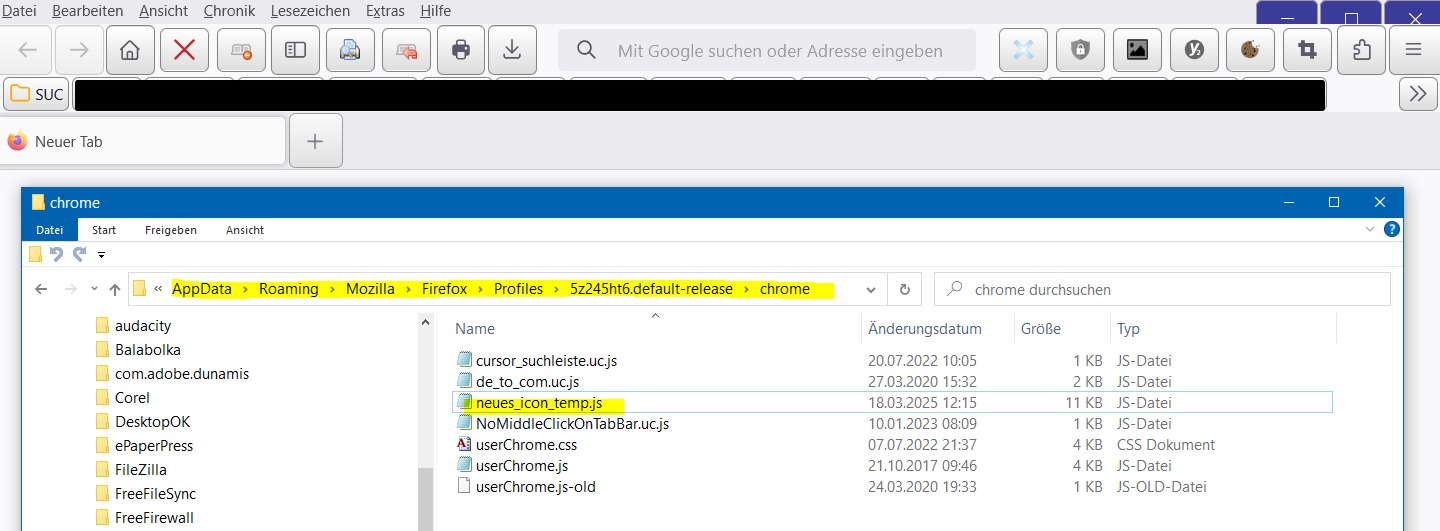
Task: Click the Firefox URL search field
Action: pos(780,51)
